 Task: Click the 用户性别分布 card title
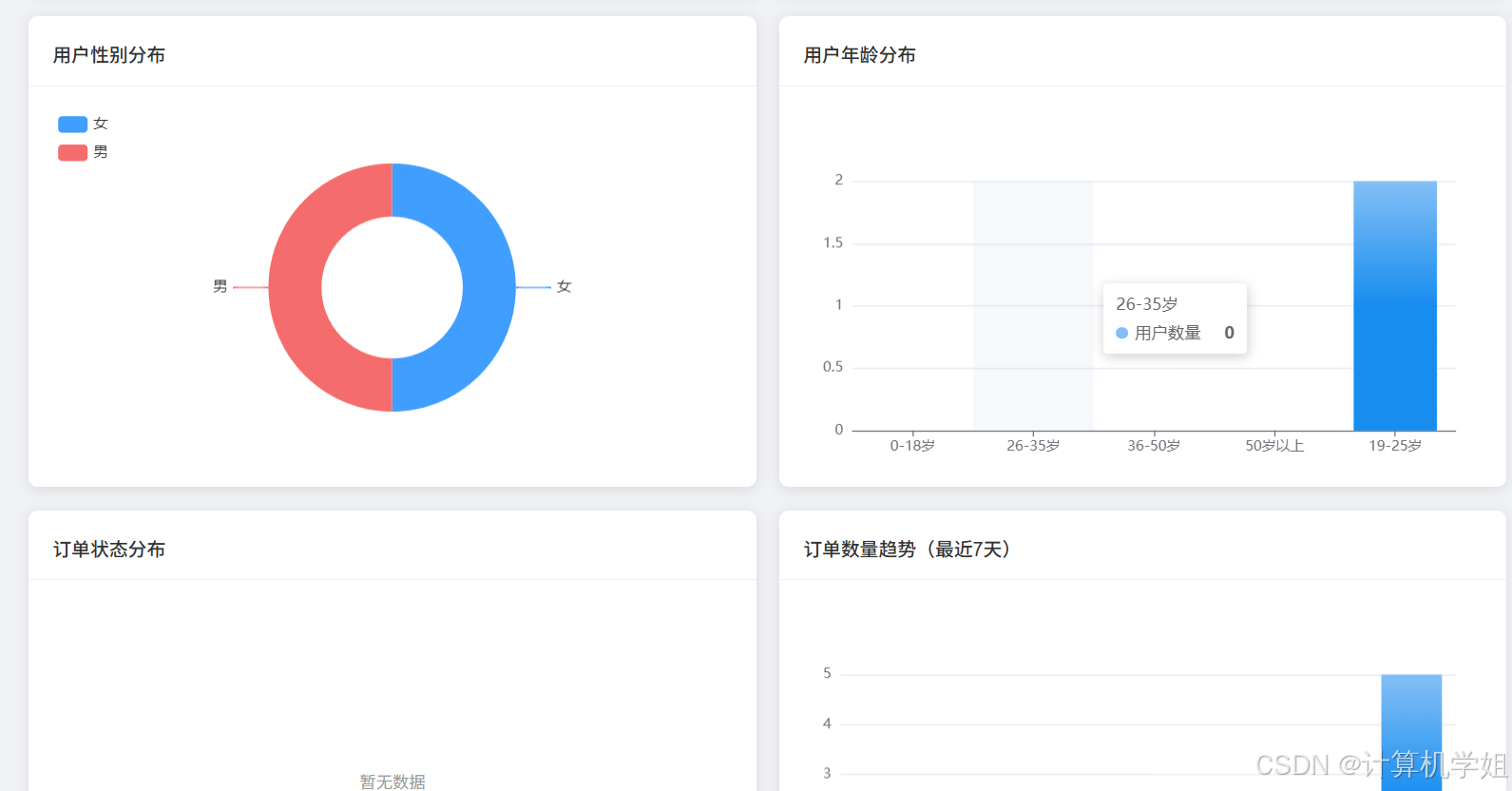(109, 55)
